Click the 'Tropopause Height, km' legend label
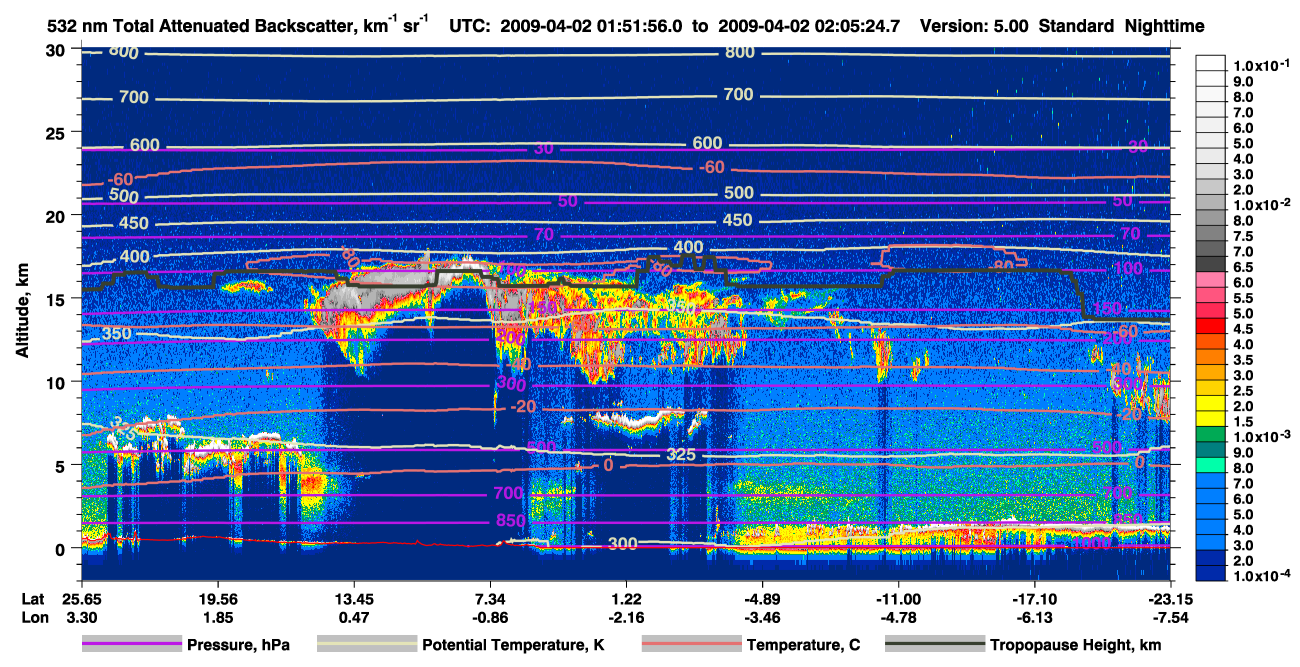Viewport: 1300px width, 667px height. coord(1075,645)
